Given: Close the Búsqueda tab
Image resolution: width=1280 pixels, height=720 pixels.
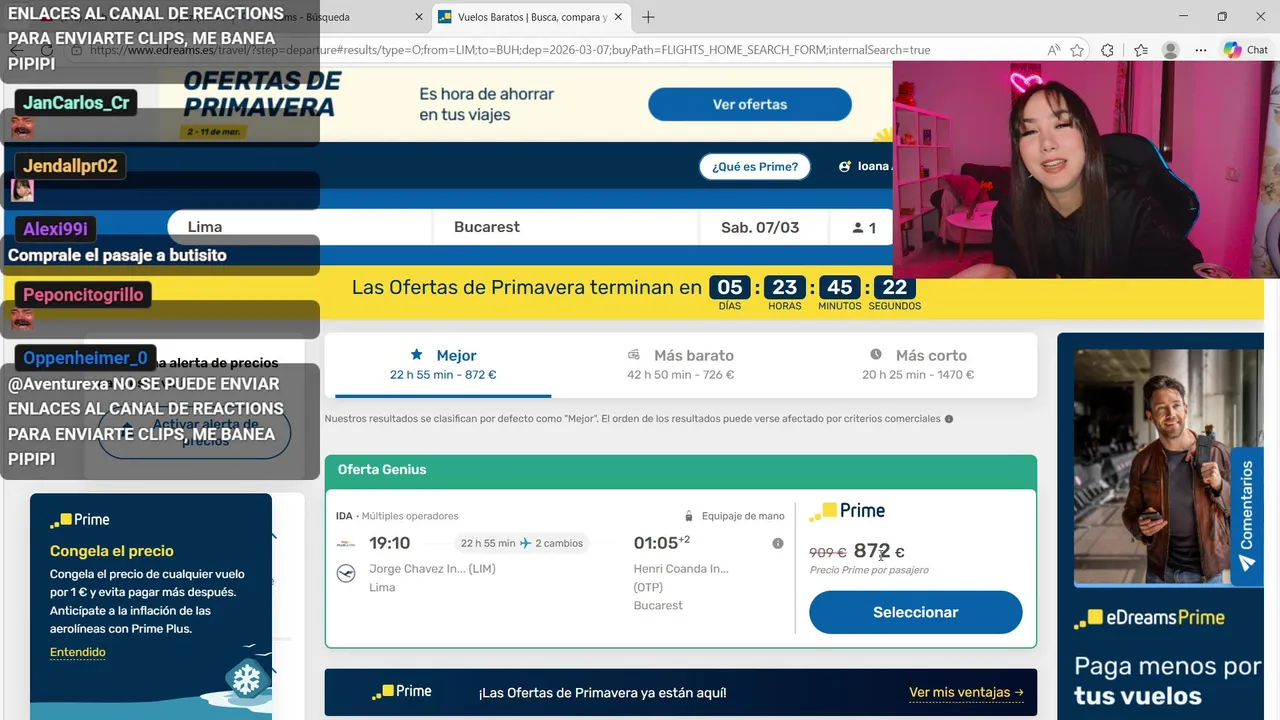Looking at the screenshot, I should tap(418, 17).
